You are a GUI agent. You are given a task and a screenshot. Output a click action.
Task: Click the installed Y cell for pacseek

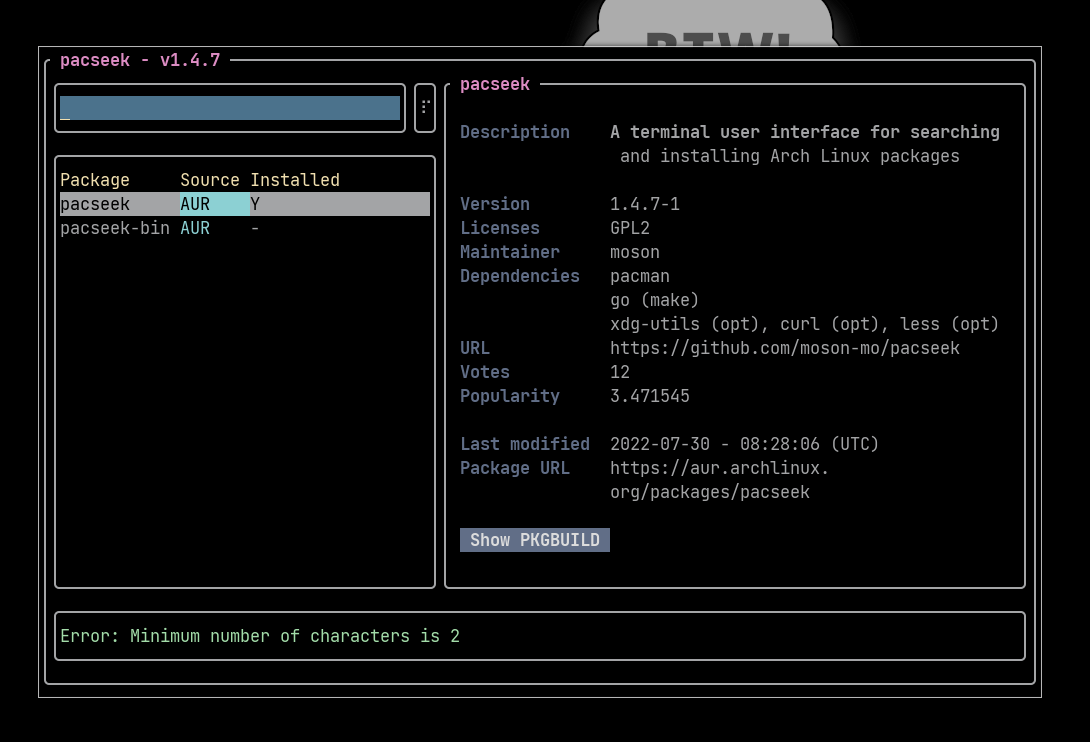coord(255,204)
